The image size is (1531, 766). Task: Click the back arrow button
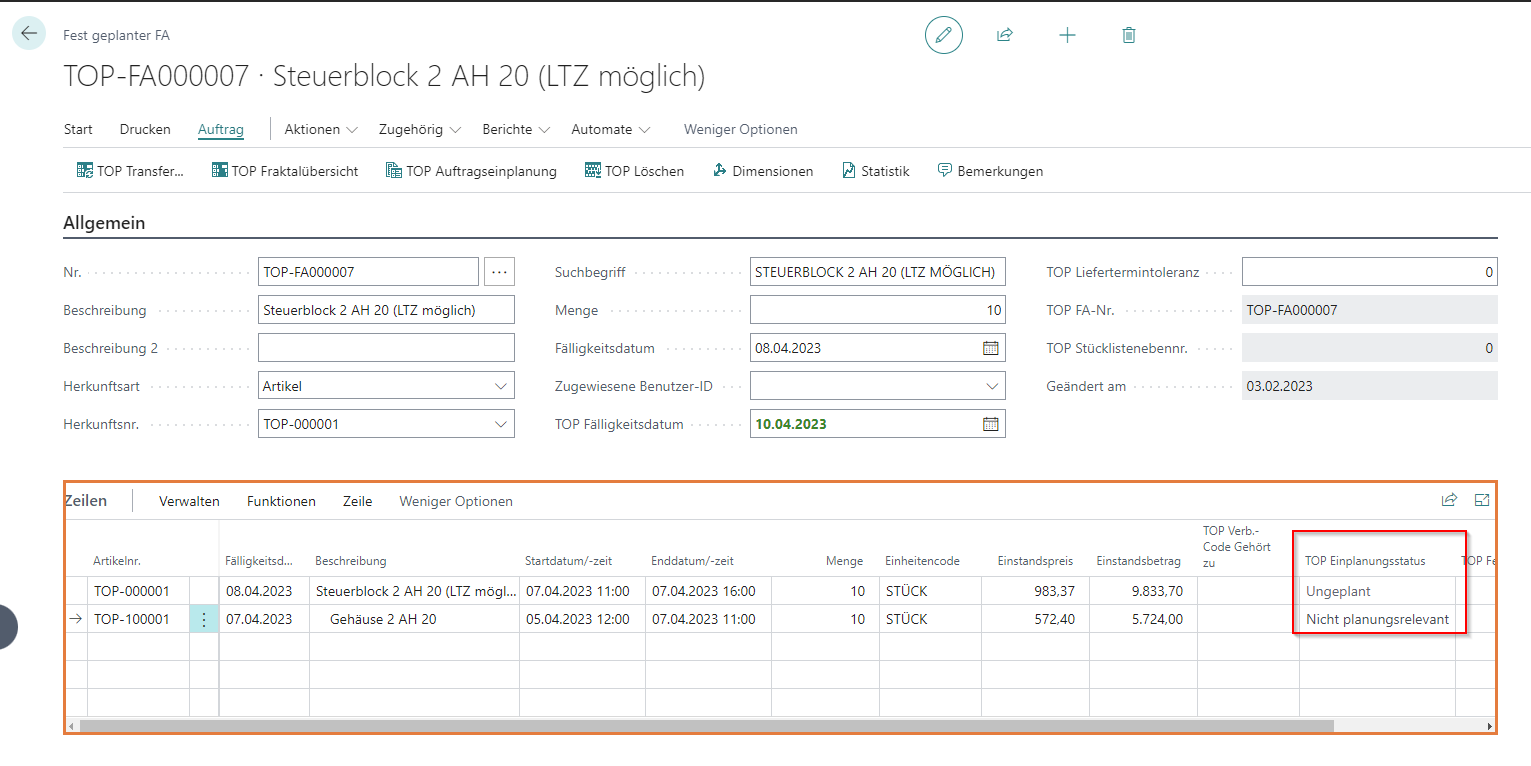[28, 33]
